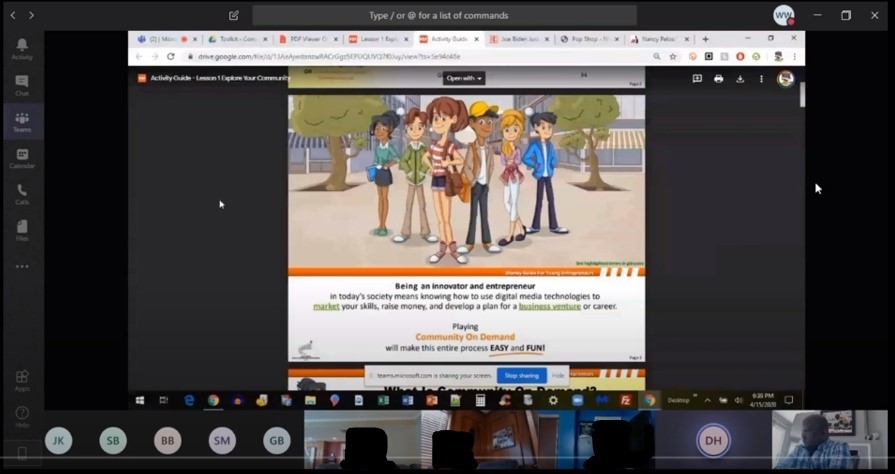Switch to the Pop Shop tab

pyautogui.click(x=589, y=39)
